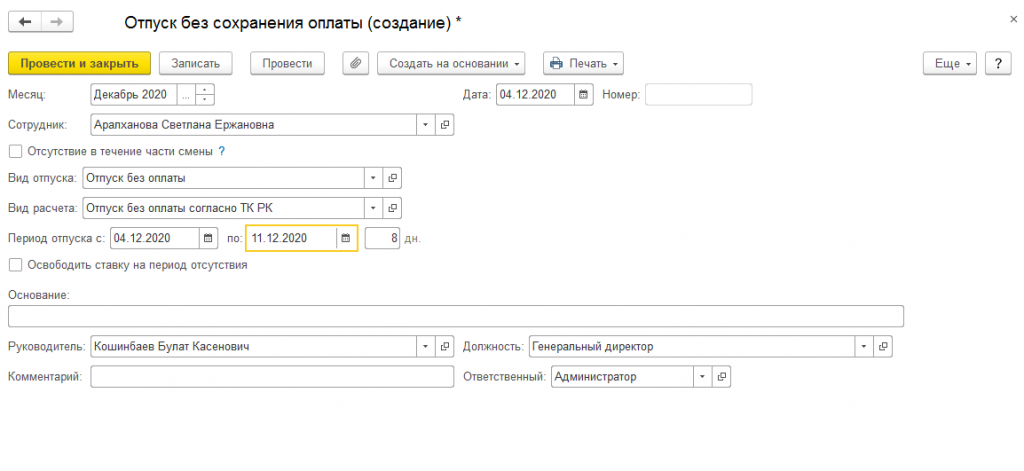This screenshot has height=471, width=1024.
Task: Click Провести и закрыть button
Action: (79, 63)
